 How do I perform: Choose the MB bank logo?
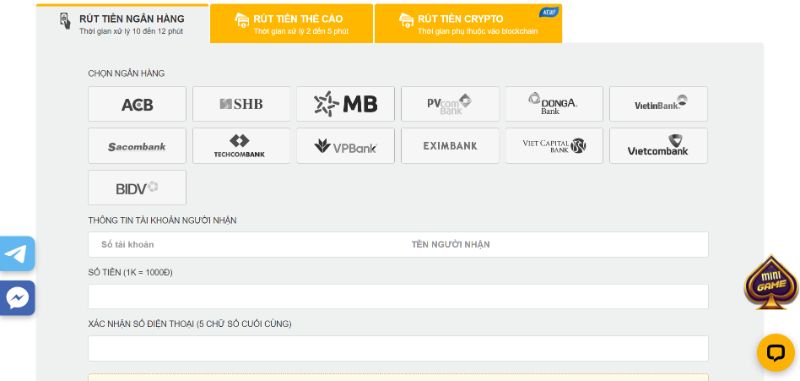click(x=345, y=104)
